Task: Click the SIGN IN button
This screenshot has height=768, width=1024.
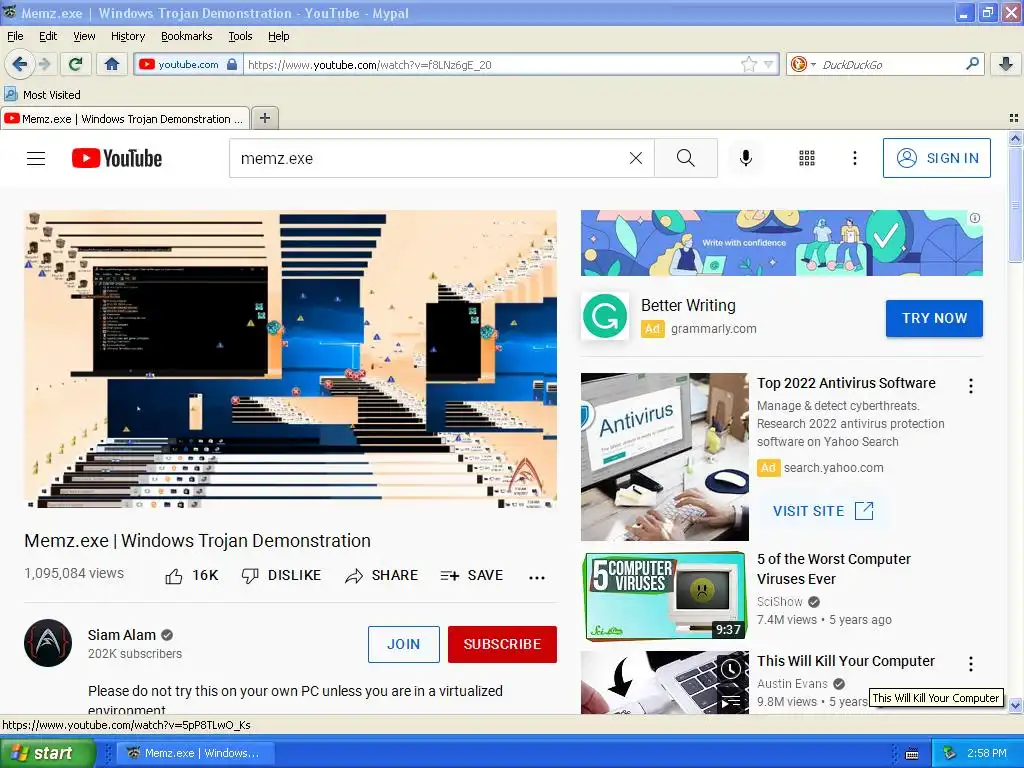Action: [x=936, y=158]
